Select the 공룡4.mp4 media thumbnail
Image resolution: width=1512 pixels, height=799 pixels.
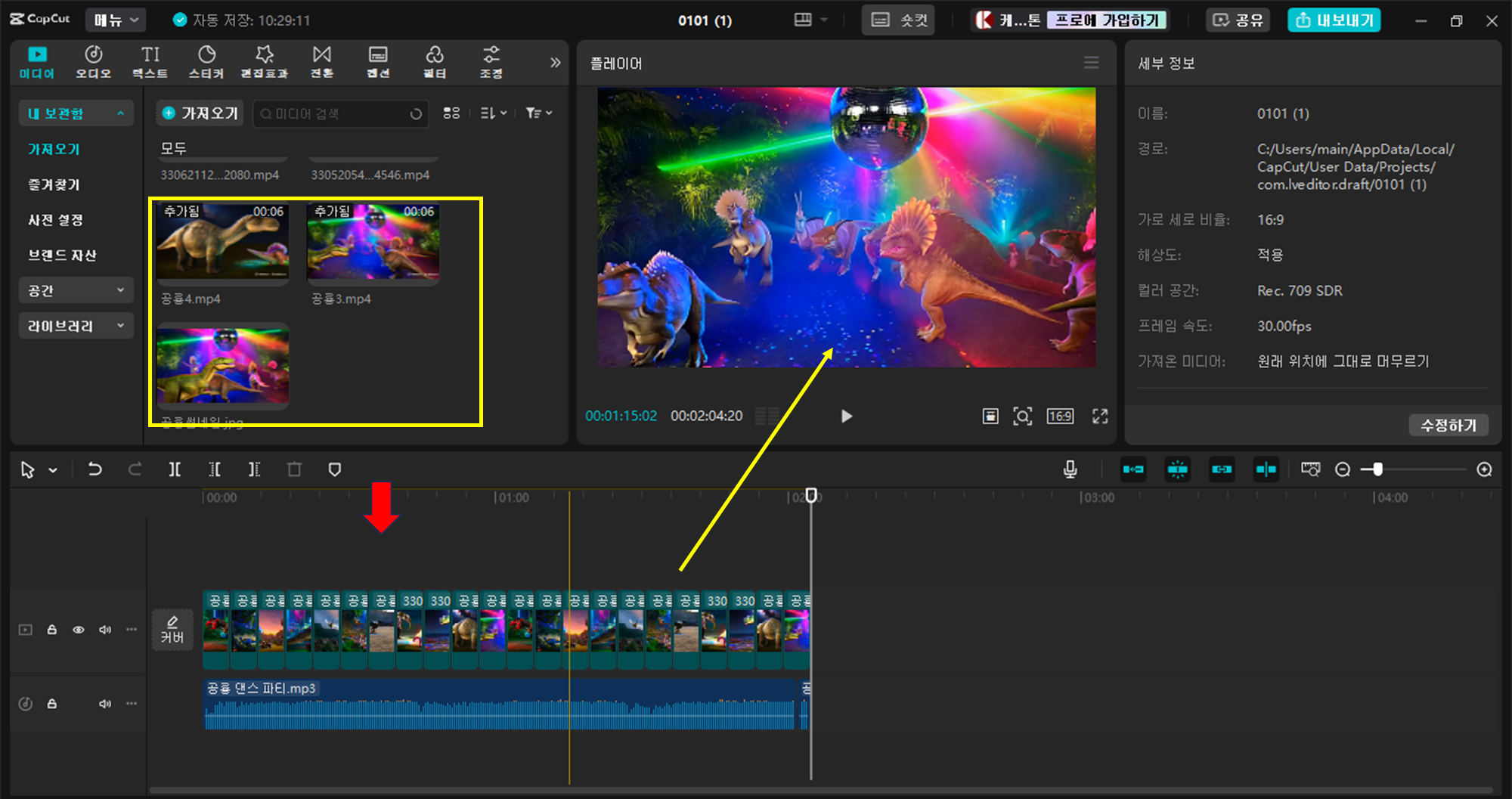(x=223, y=243)
